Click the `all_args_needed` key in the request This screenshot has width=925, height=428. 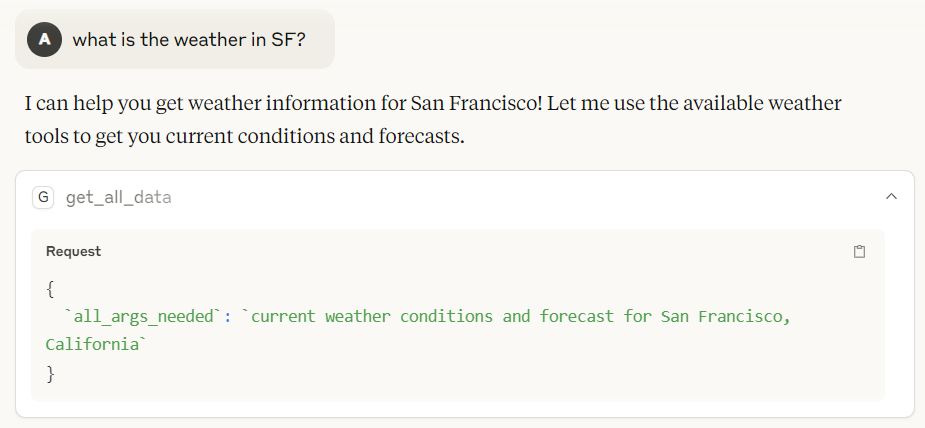click(142, 317)
